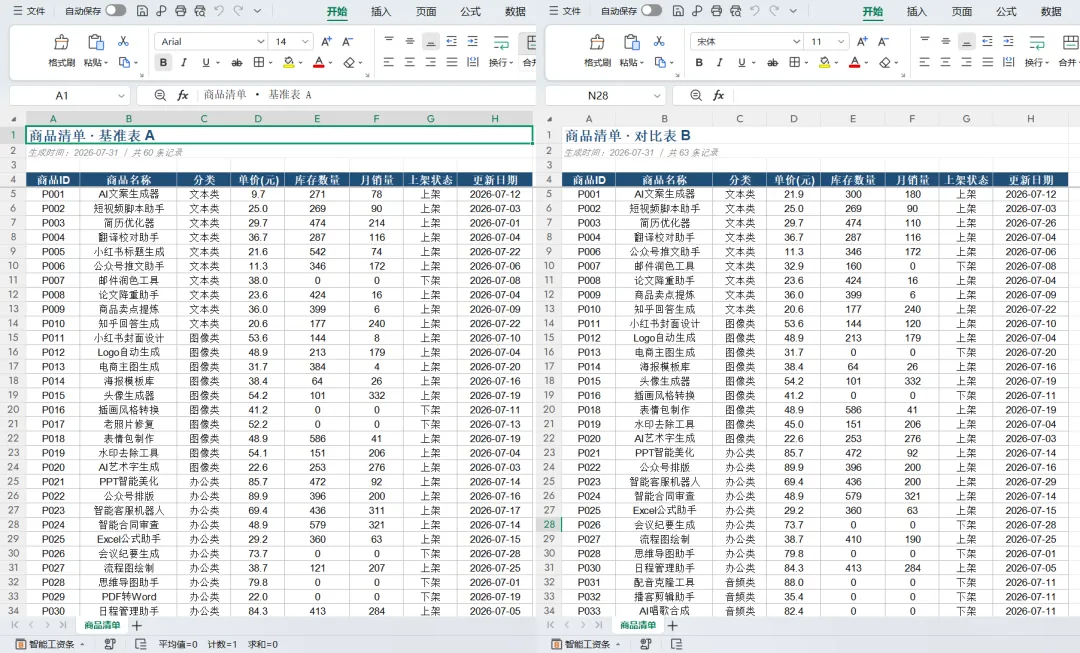Image resolution: width=1080 pixels, height=653 pixels.
Task: Add new sheet with plus in right window
Action: [672, 625]
